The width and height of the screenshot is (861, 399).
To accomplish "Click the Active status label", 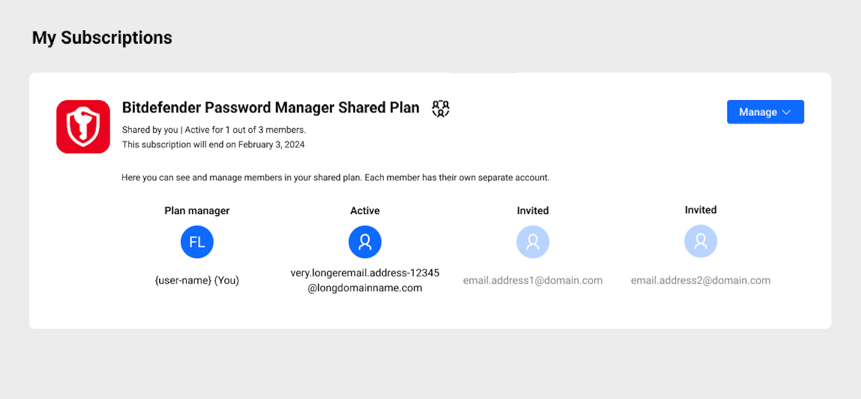I will coord(365,211).
